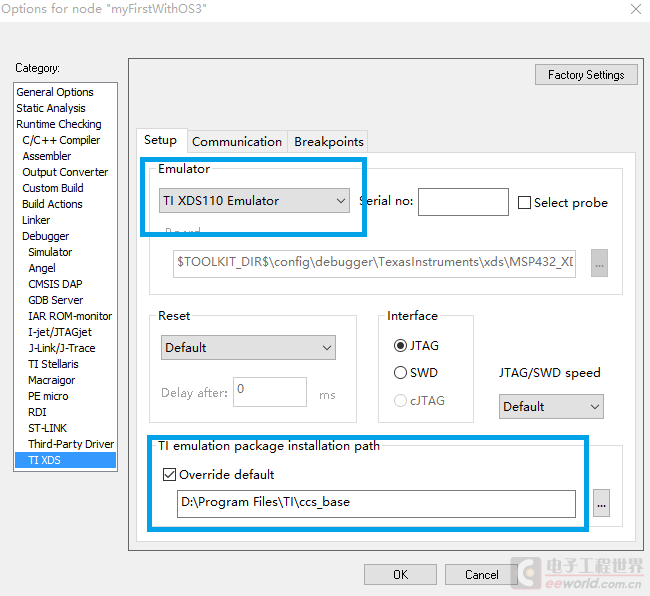The width and height of the screenshot is (650, 596).
Task: Select Linker category
Action: point(36,220)
